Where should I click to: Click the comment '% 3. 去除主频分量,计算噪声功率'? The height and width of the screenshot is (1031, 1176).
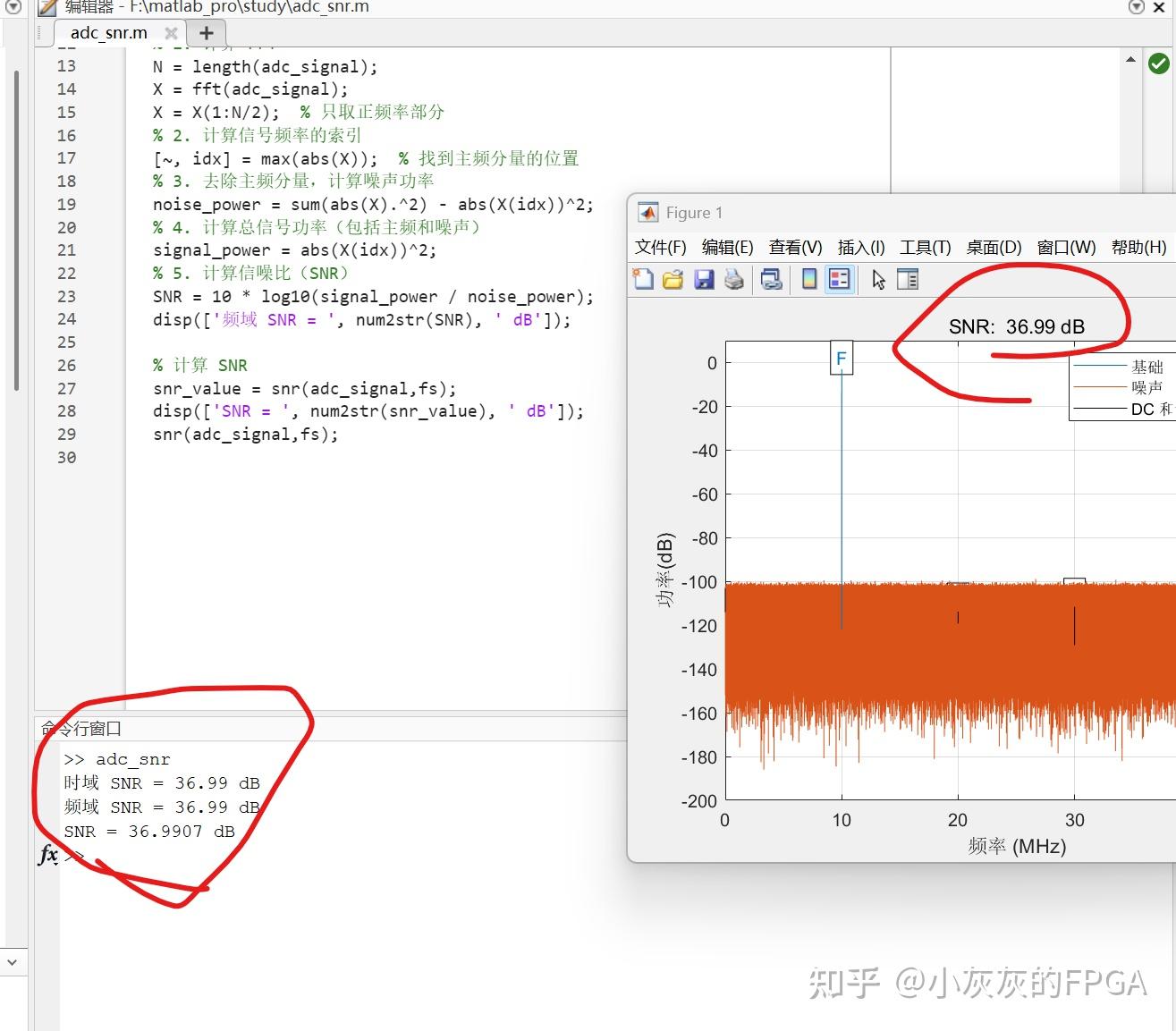tap(293, 181)
